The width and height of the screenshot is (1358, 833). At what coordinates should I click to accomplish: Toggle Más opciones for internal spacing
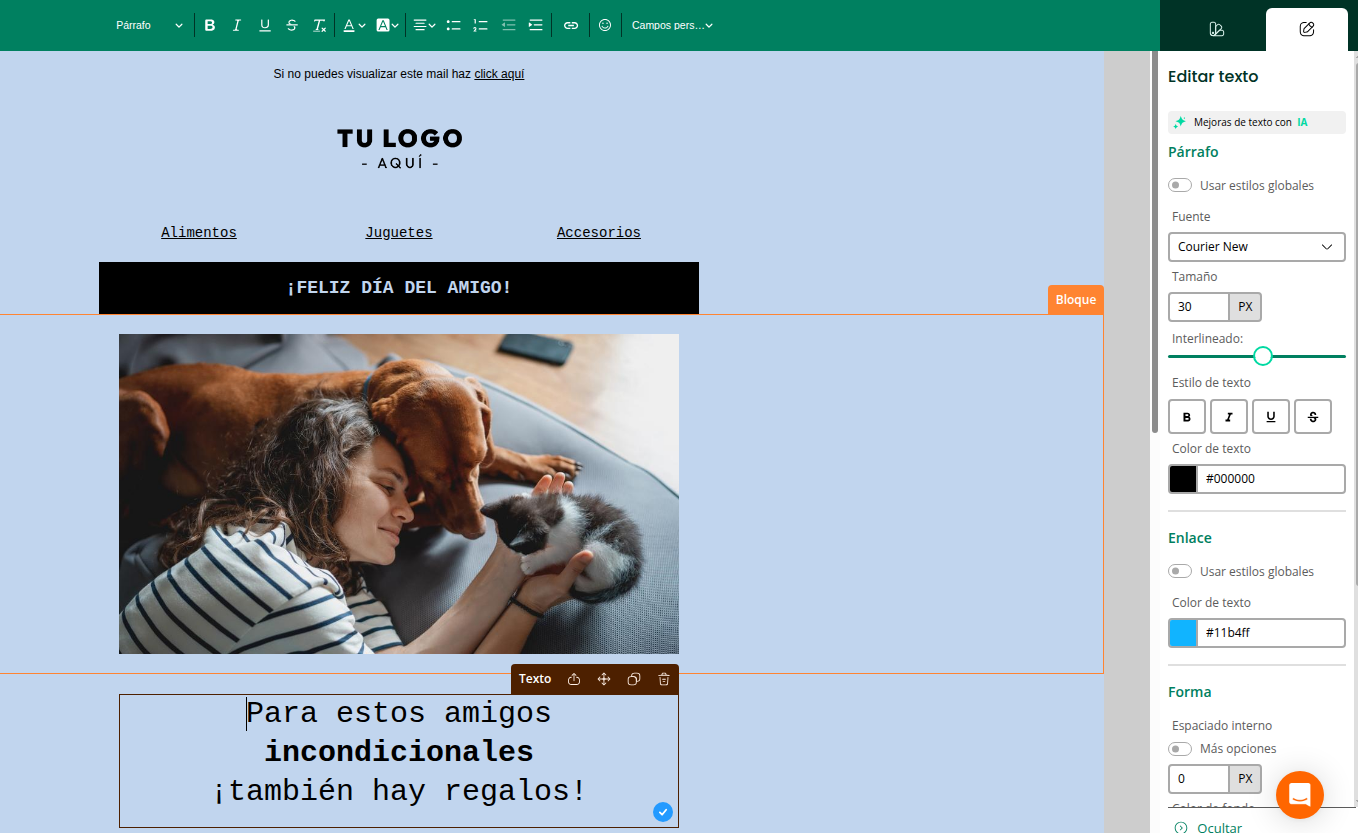1181,748
